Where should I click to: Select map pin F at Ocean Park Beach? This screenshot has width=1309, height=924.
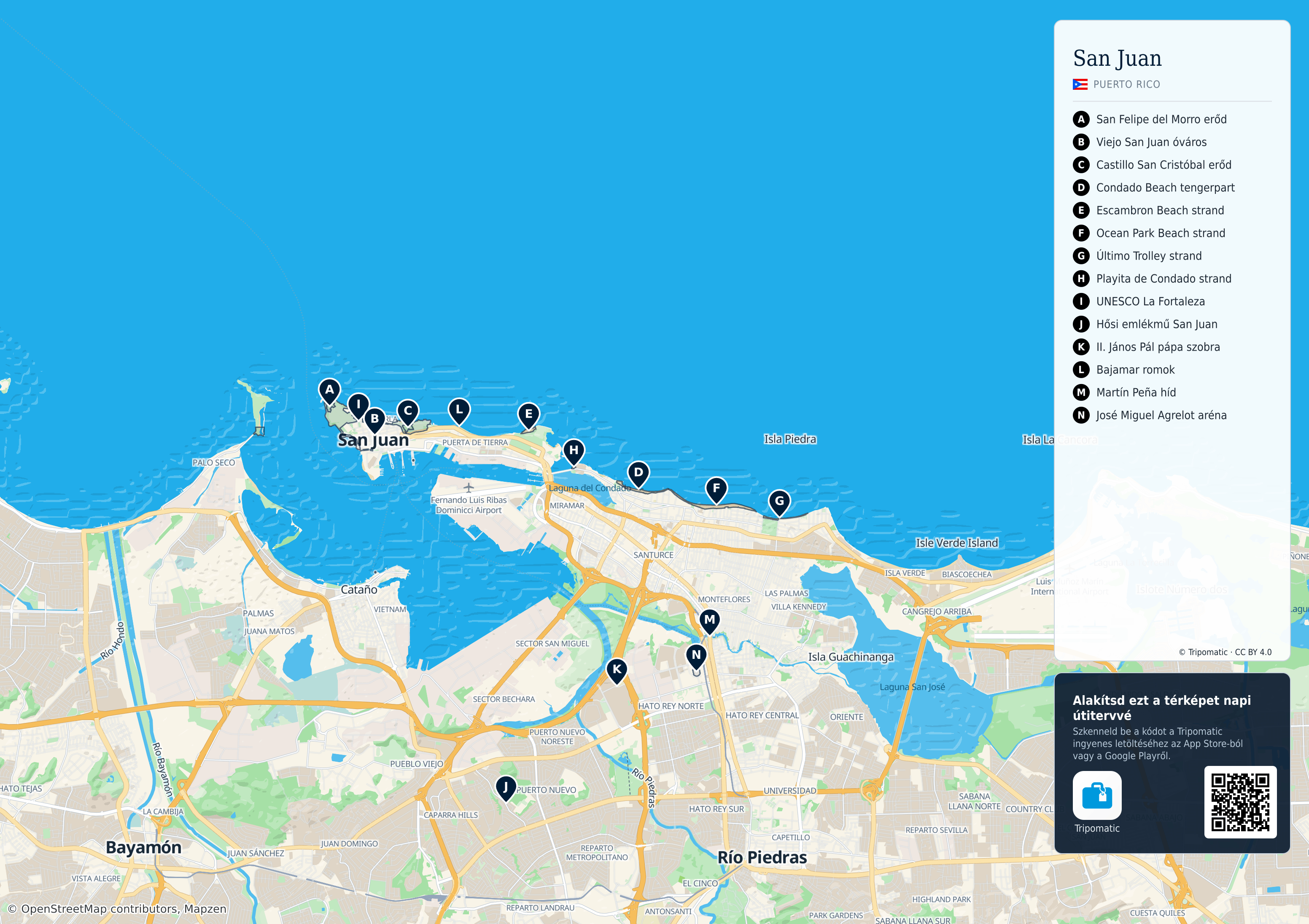(x=716, y=490)
